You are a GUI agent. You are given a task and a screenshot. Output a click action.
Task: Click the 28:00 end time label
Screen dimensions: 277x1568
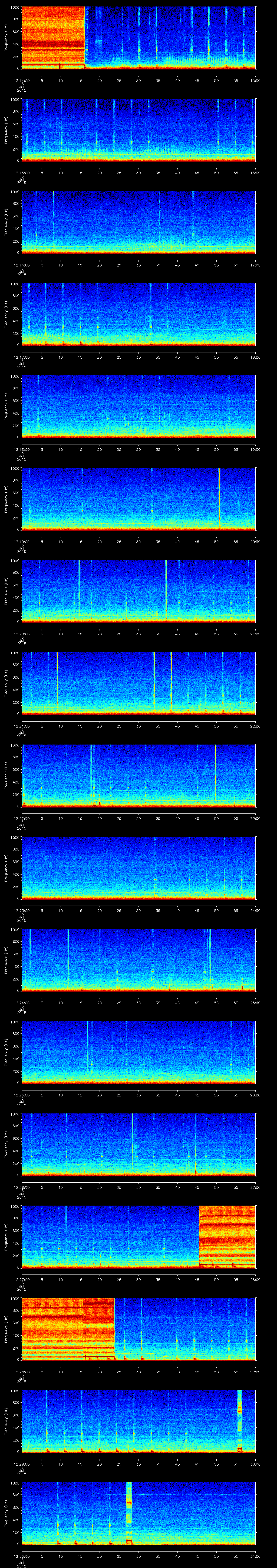(256, 1279)
